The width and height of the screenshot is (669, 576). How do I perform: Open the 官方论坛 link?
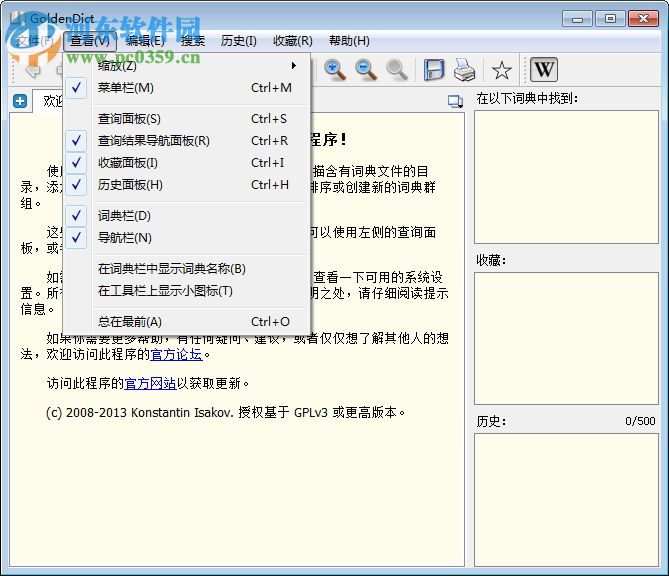coord(176,355)
